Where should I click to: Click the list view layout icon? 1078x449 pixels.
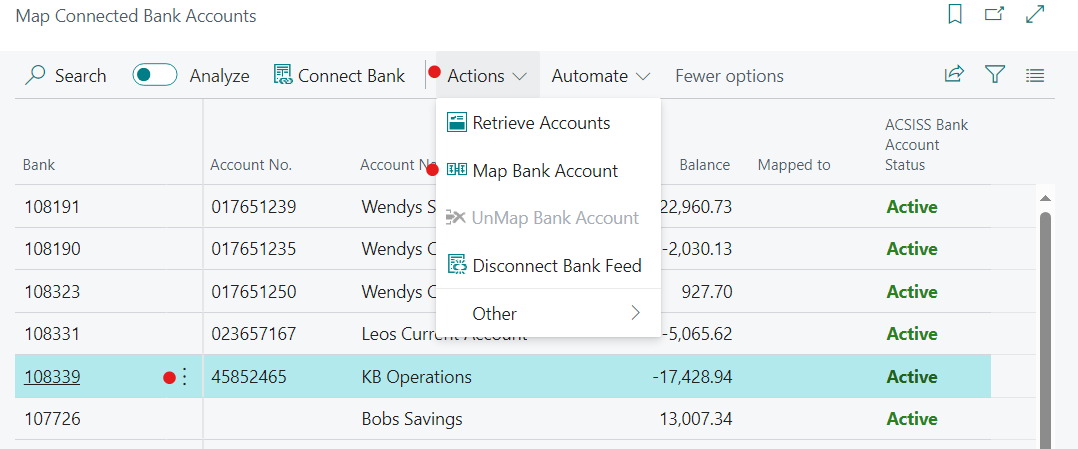[x=1035, y=75]
